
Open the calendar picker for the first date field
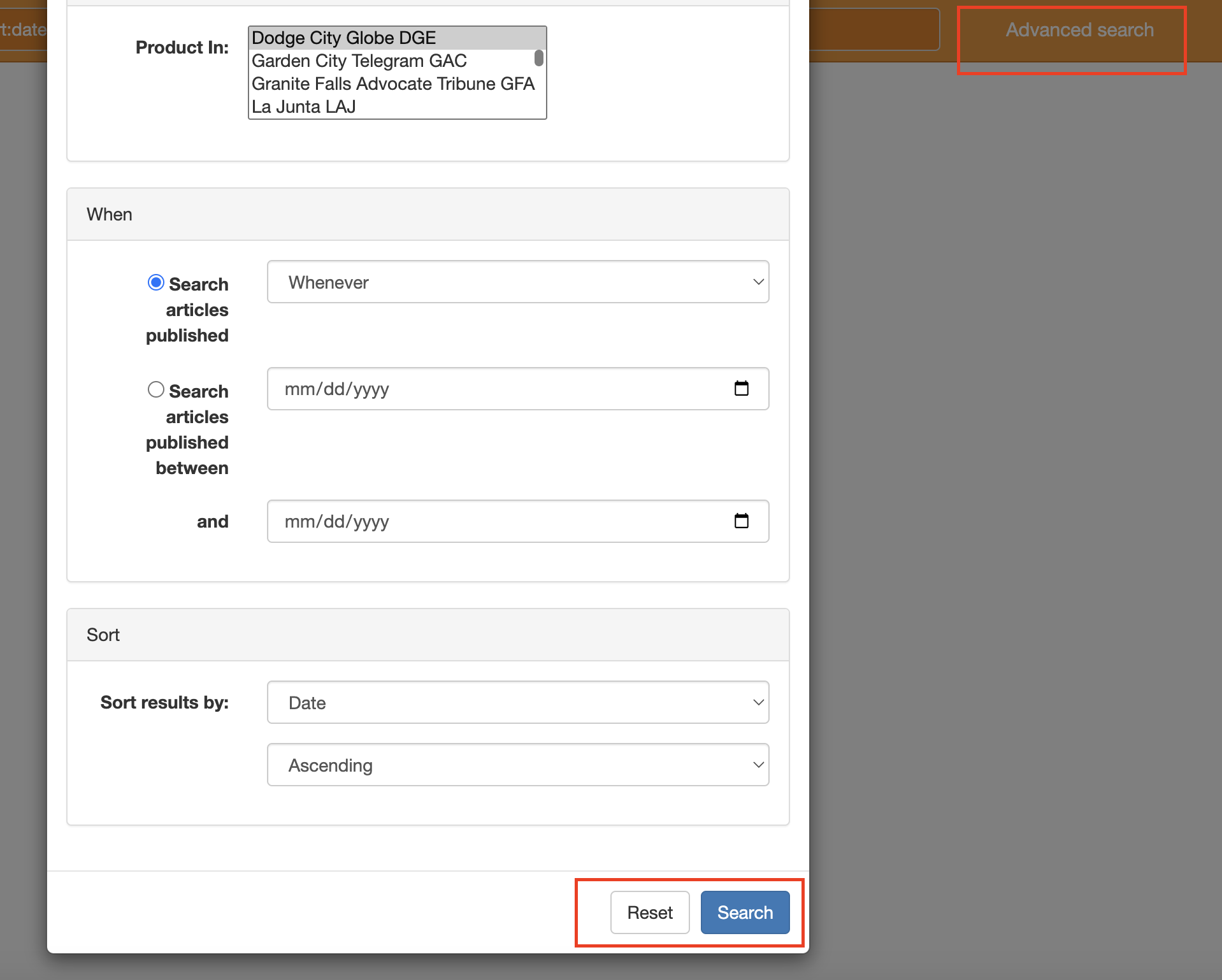(x=742, y=388)
